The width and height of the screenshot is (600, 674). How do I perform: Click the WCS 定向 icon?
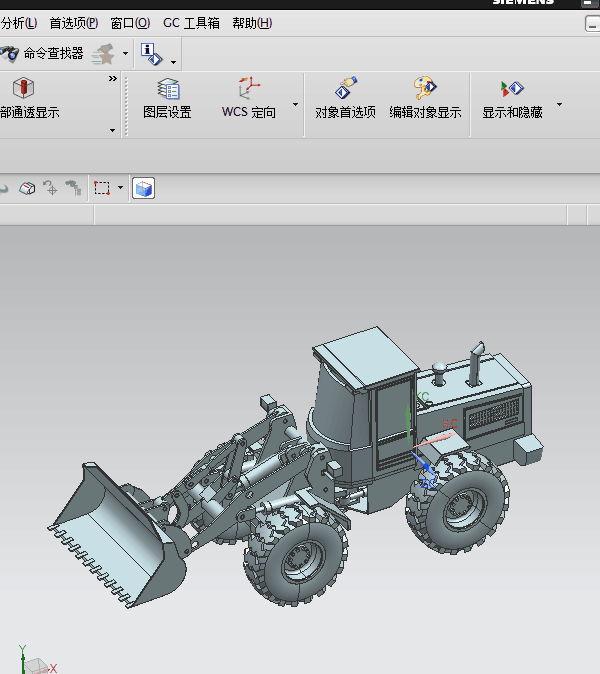[249, 88]
